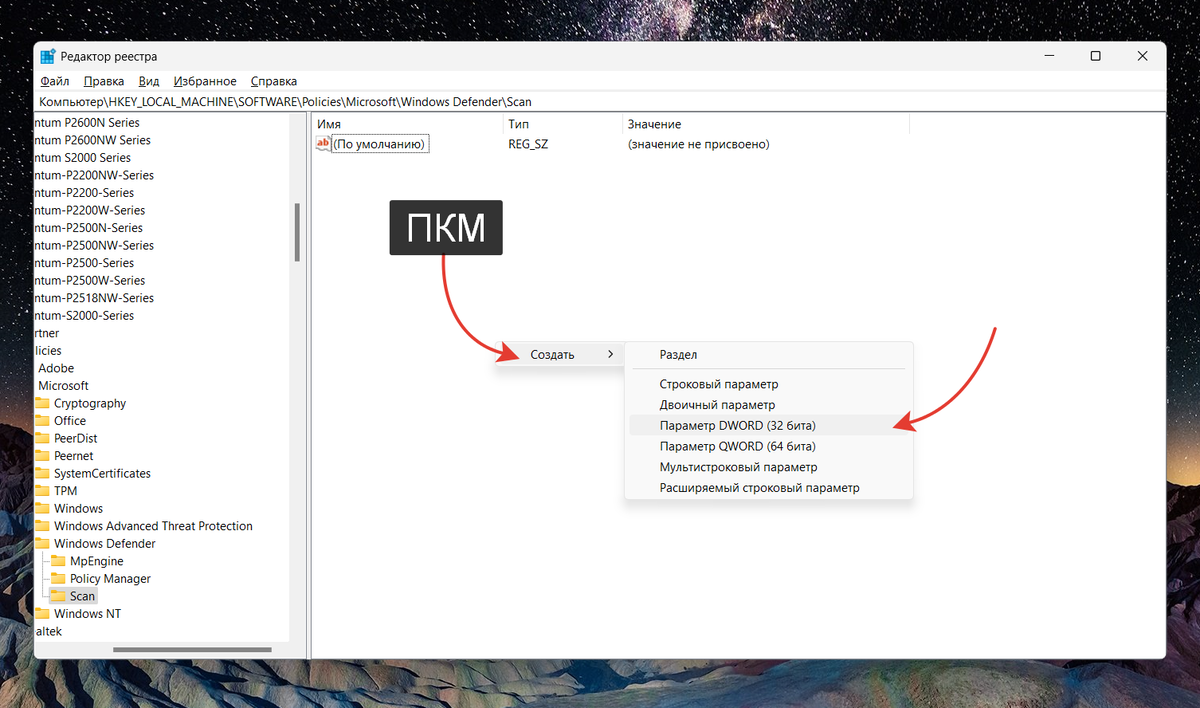The width and height of the screenshot is (1200, 708).
Task: Minimize the Редактор реестра window
Action: tap(1050, 57)
